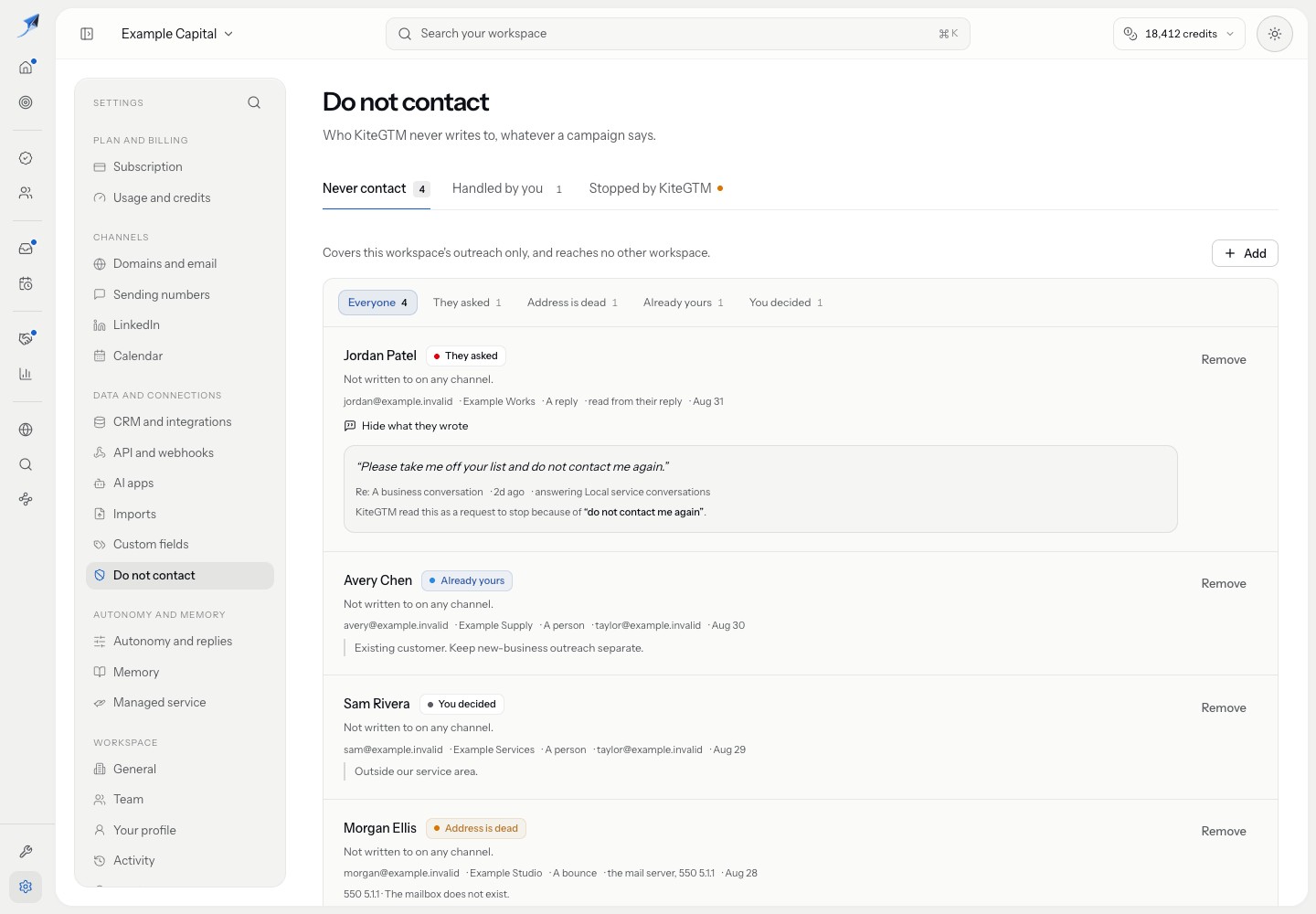Open the calendar clock icon in left rail
Screen dimensions: 1316x914
tap(26, 283)
